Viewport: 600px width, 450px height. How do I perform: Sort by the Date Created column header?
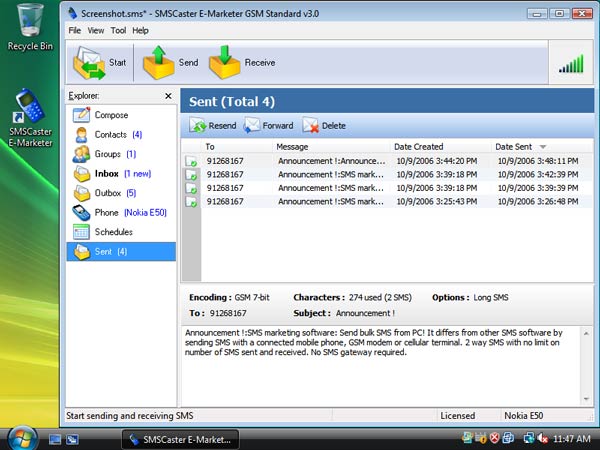point(418,147)
